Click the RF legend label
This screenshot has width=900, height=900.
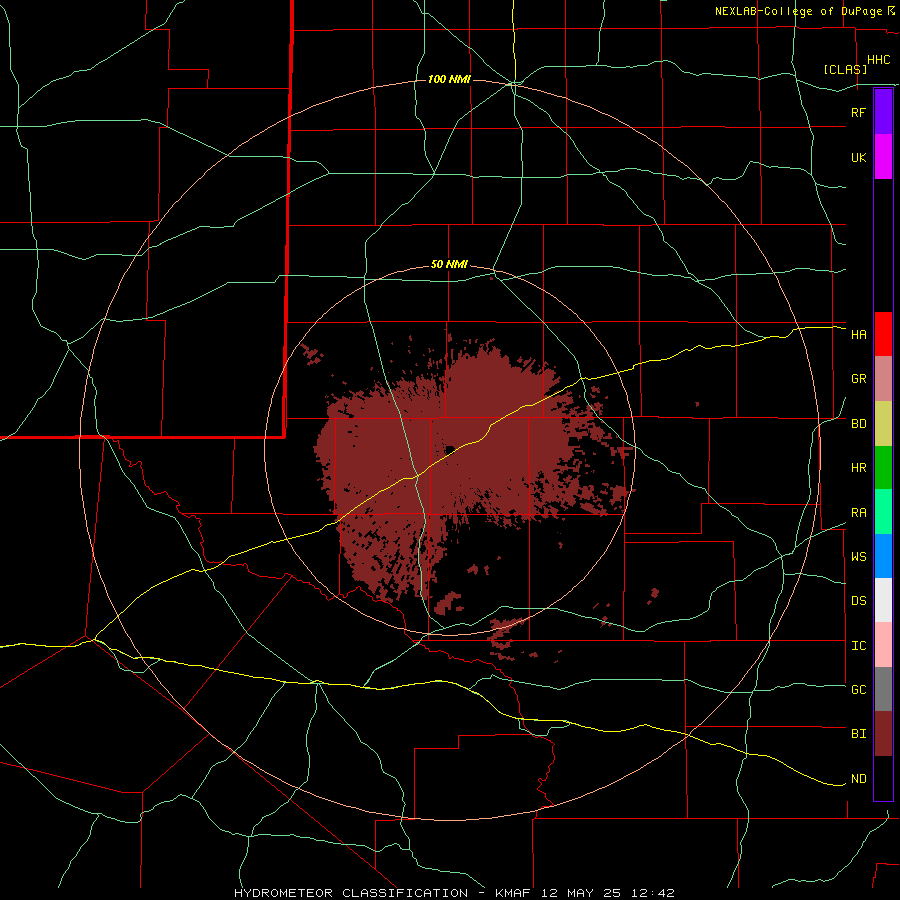(858, 112)
